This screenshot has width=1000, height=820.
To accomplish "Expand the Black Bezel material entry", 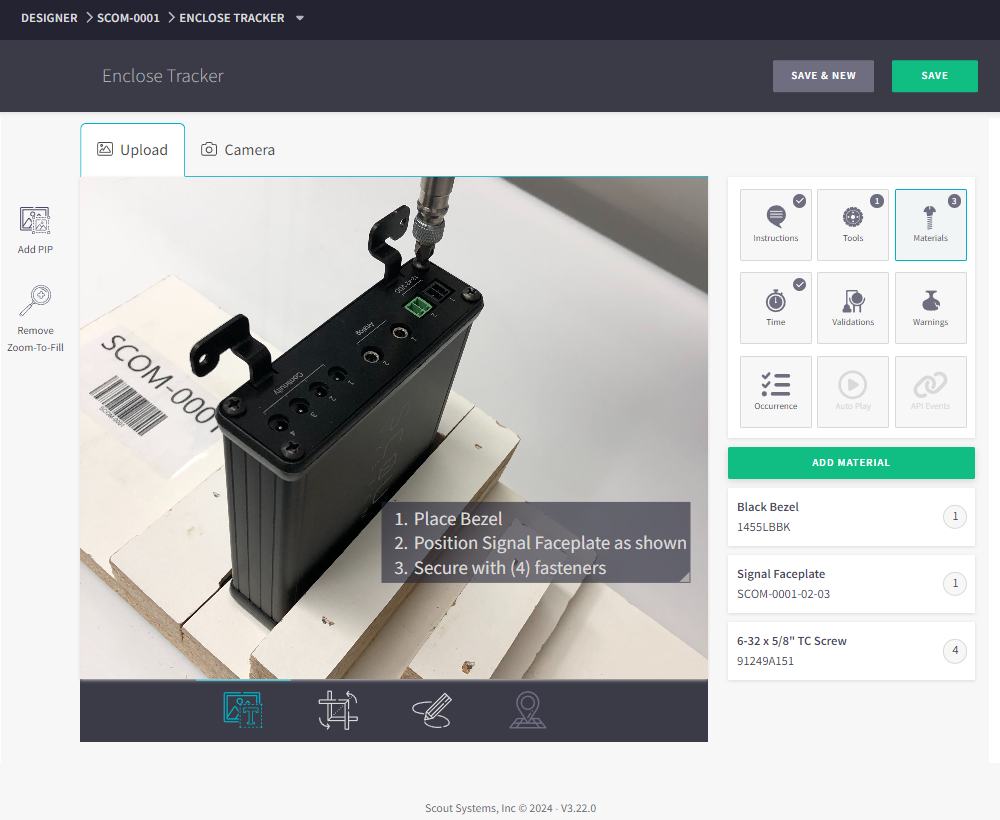I will click(850, 517).
